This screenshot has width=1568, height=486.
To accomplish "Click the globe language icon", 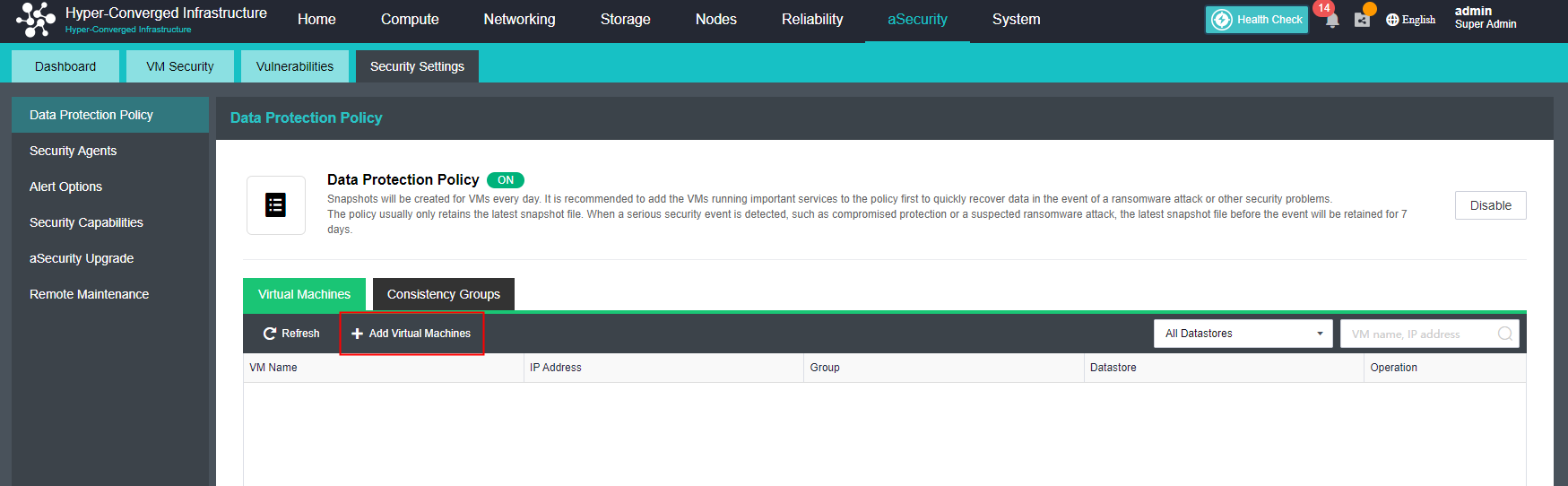I will pyautogui.click(x=1392, y=20).
